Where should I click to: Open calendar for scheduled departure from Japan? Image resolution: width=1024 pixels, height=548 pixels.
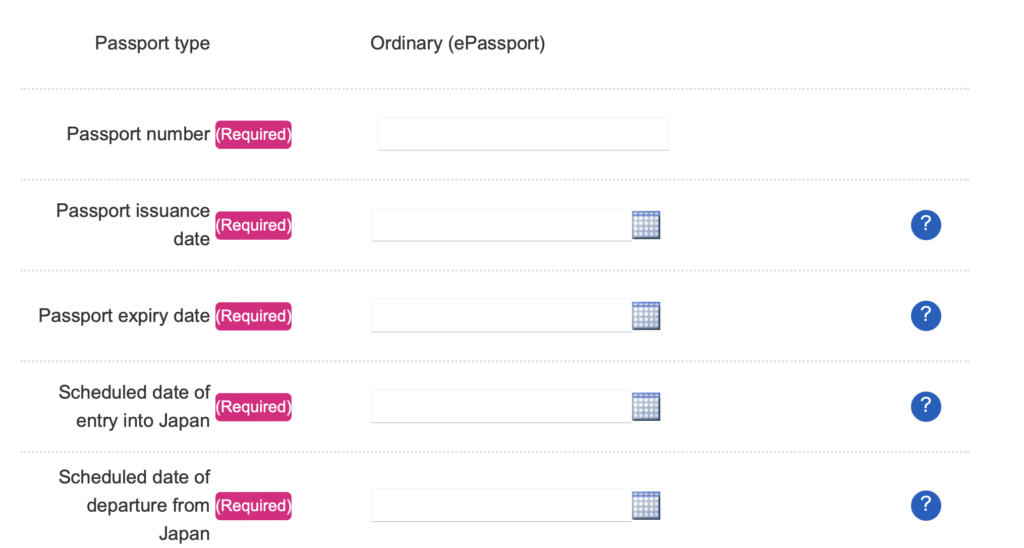point(646,506)
